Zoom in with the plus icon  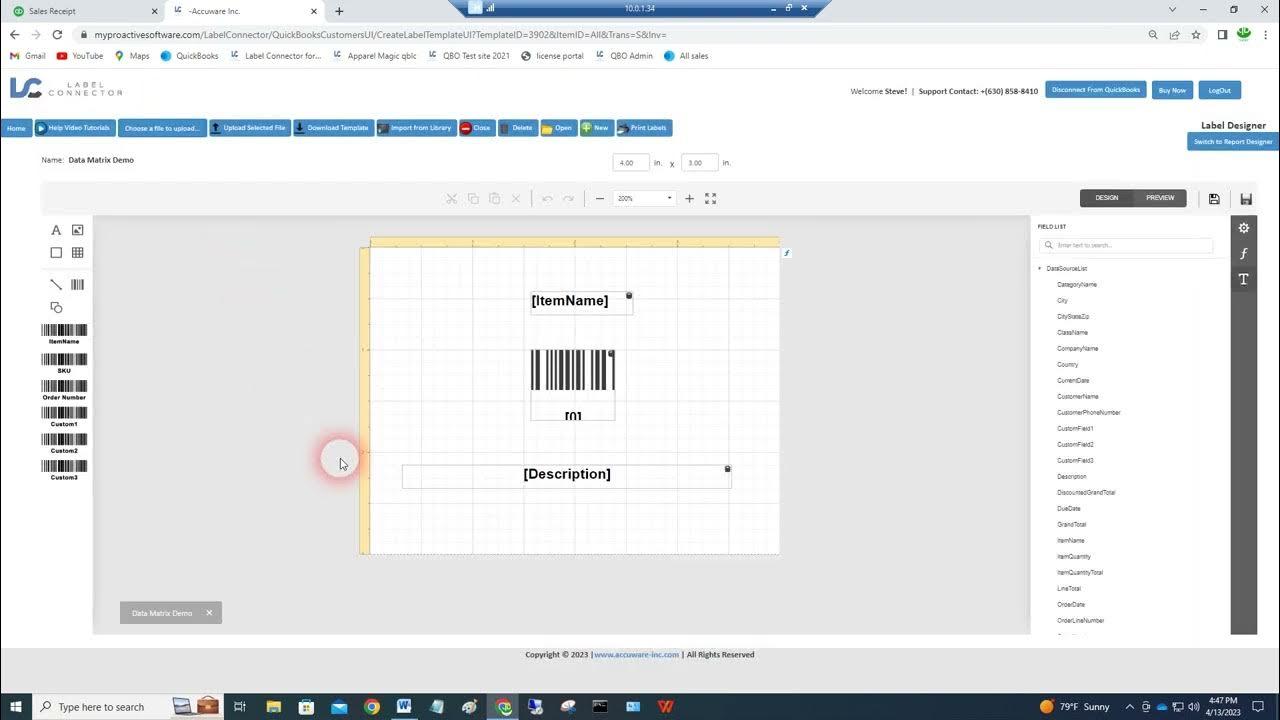click(689, 199)
